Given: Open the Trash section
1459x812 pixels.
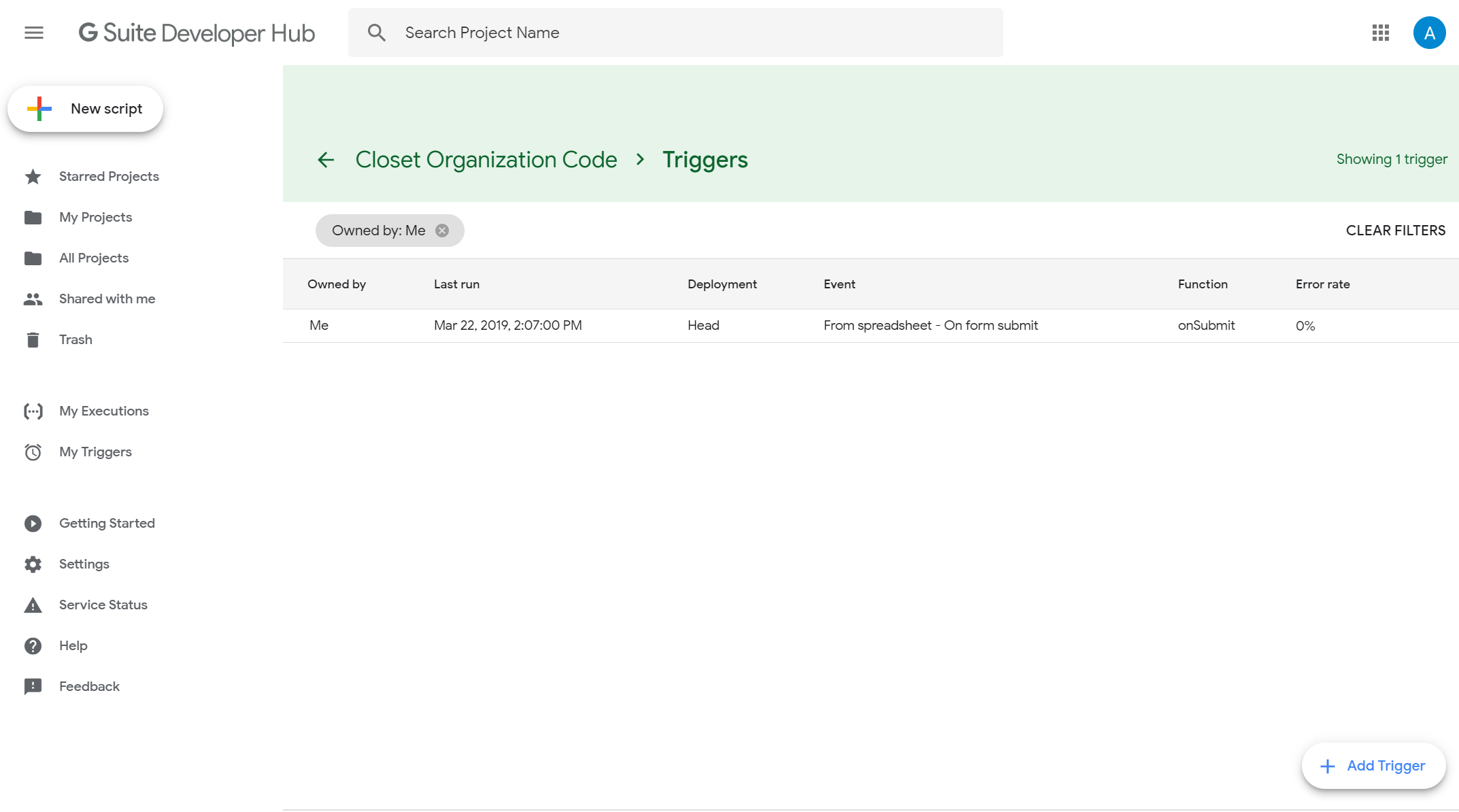Looking at the screenshot, I should click(76, 339).
